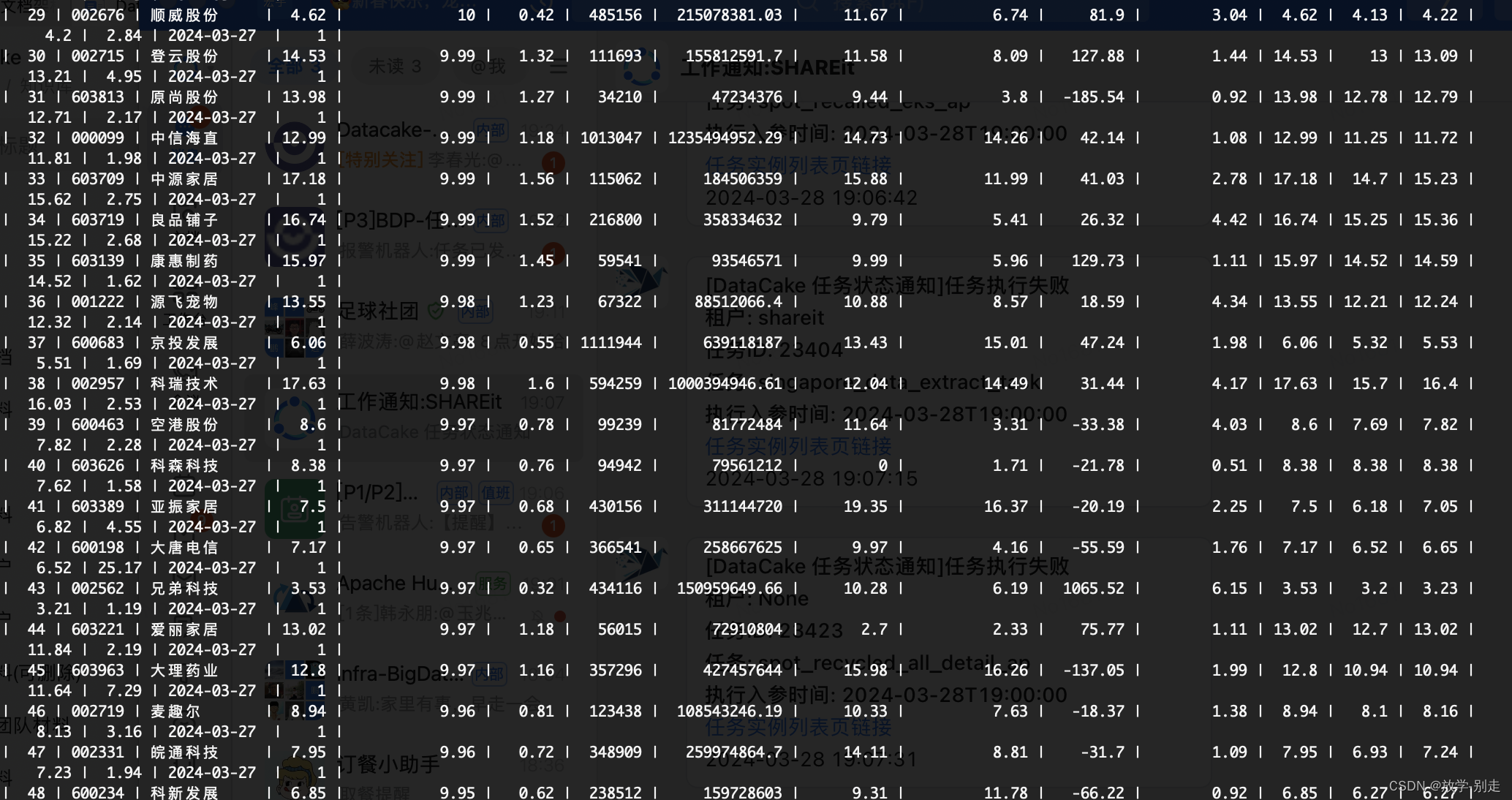Click the 订餐小助手 cartoon avatar
The height and width of the screenshot is (800, 1512).
[295, 778]
